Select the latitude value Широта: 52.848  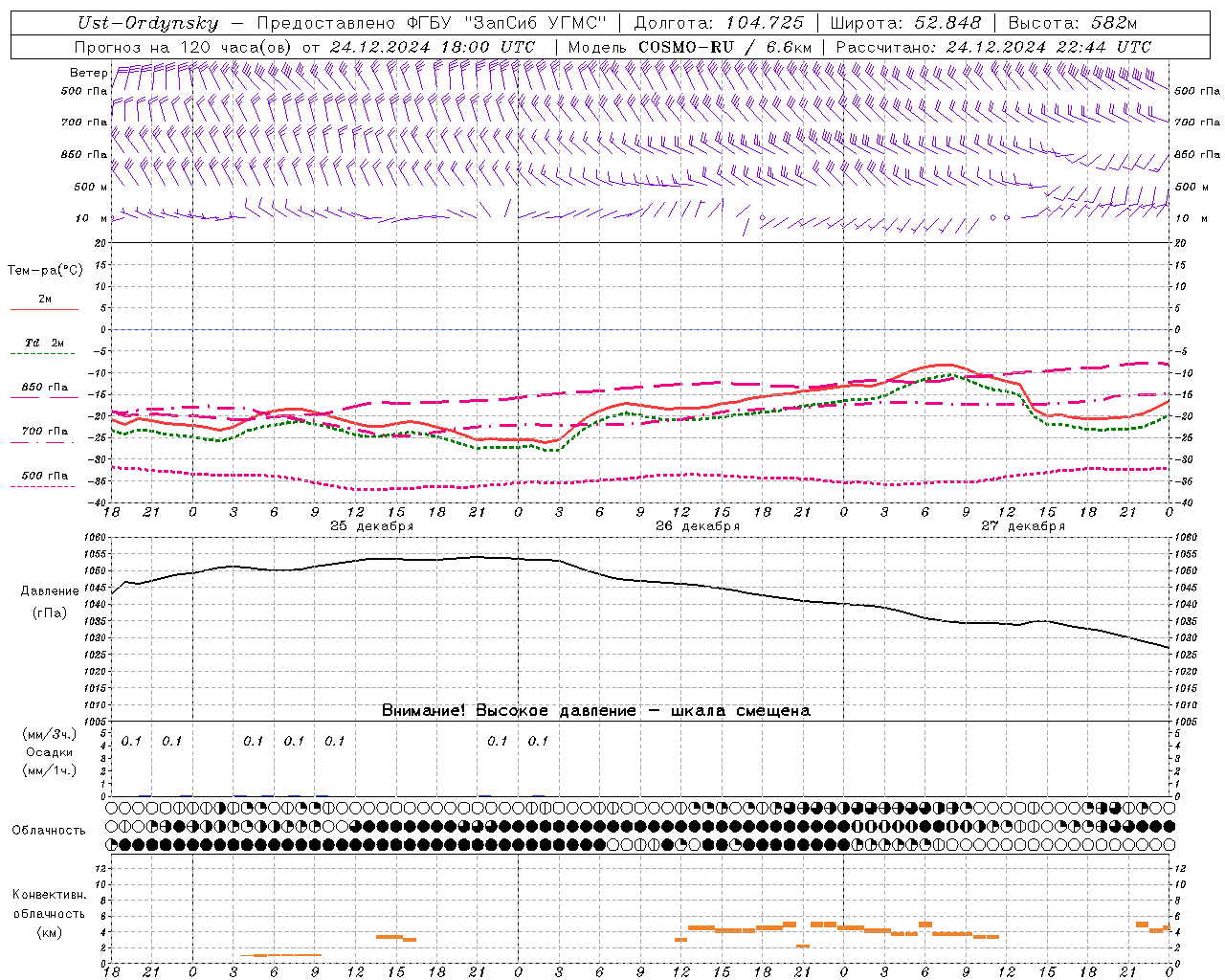(x=905, y=23)
